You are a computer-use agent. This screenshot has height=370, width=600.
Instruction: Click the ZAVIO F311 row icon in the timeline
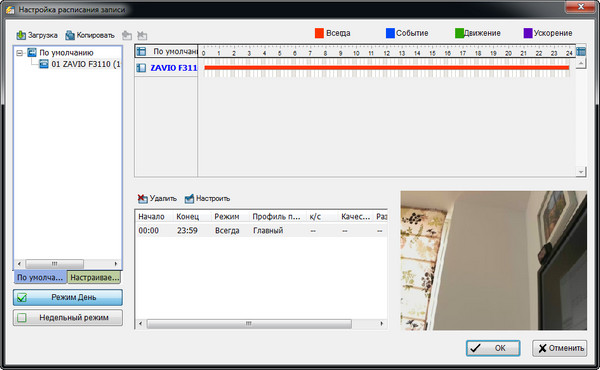point(141,68)
